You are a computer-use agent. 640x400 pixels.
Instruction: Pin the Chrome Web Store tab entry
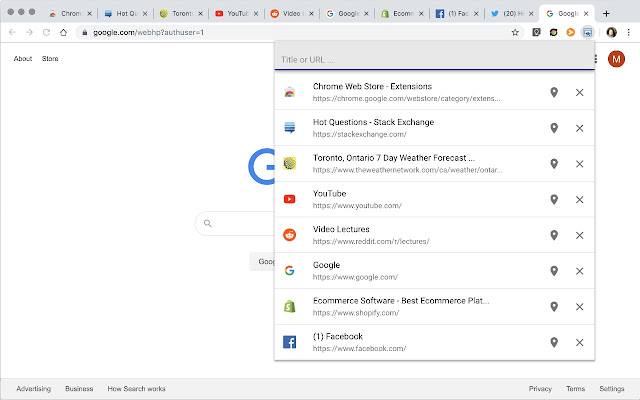(x=554, y=92)
